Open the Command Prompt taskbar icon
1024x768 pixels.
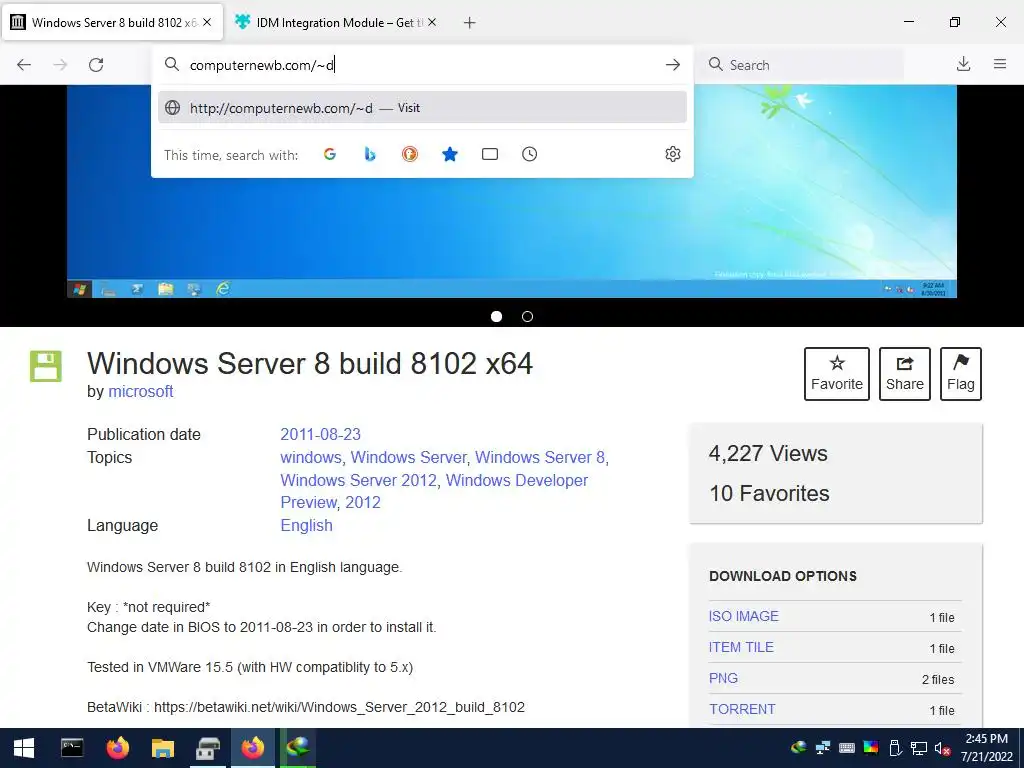[x=72, y=748]
